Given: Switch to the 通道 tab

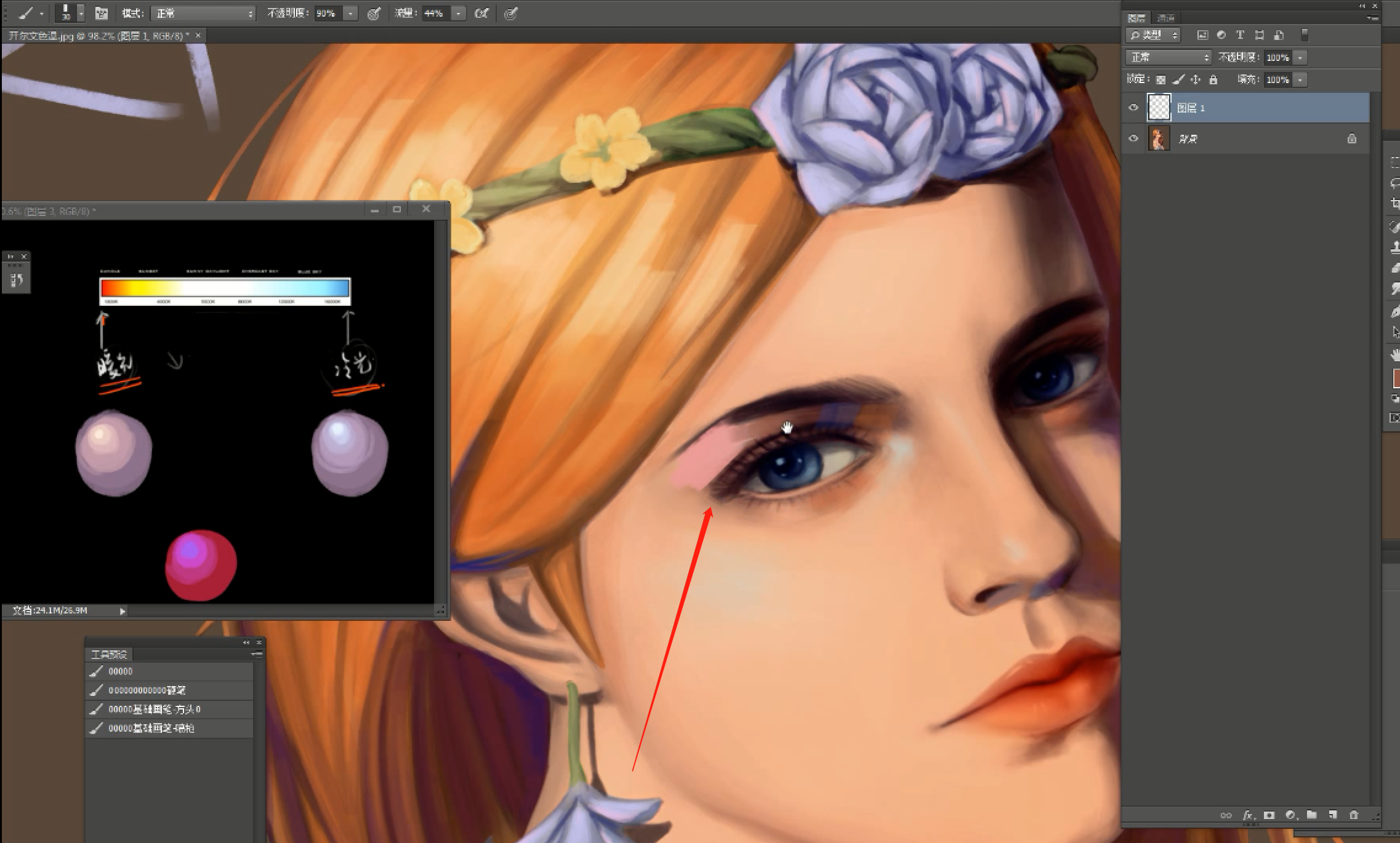Looking at the screenshot, I should pos(1165,18).
